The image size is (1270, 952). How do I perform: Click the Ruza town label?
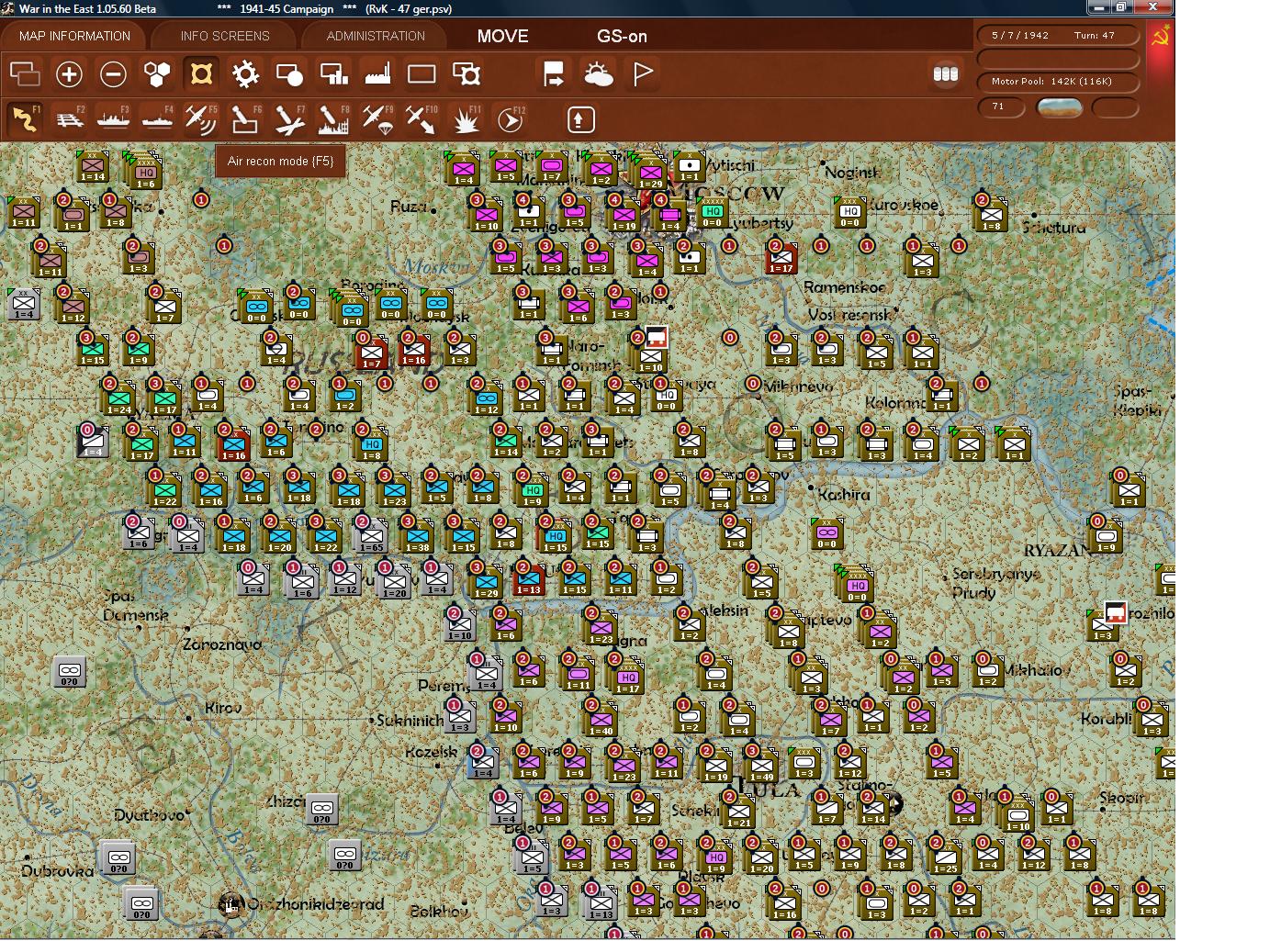(409, 207)
